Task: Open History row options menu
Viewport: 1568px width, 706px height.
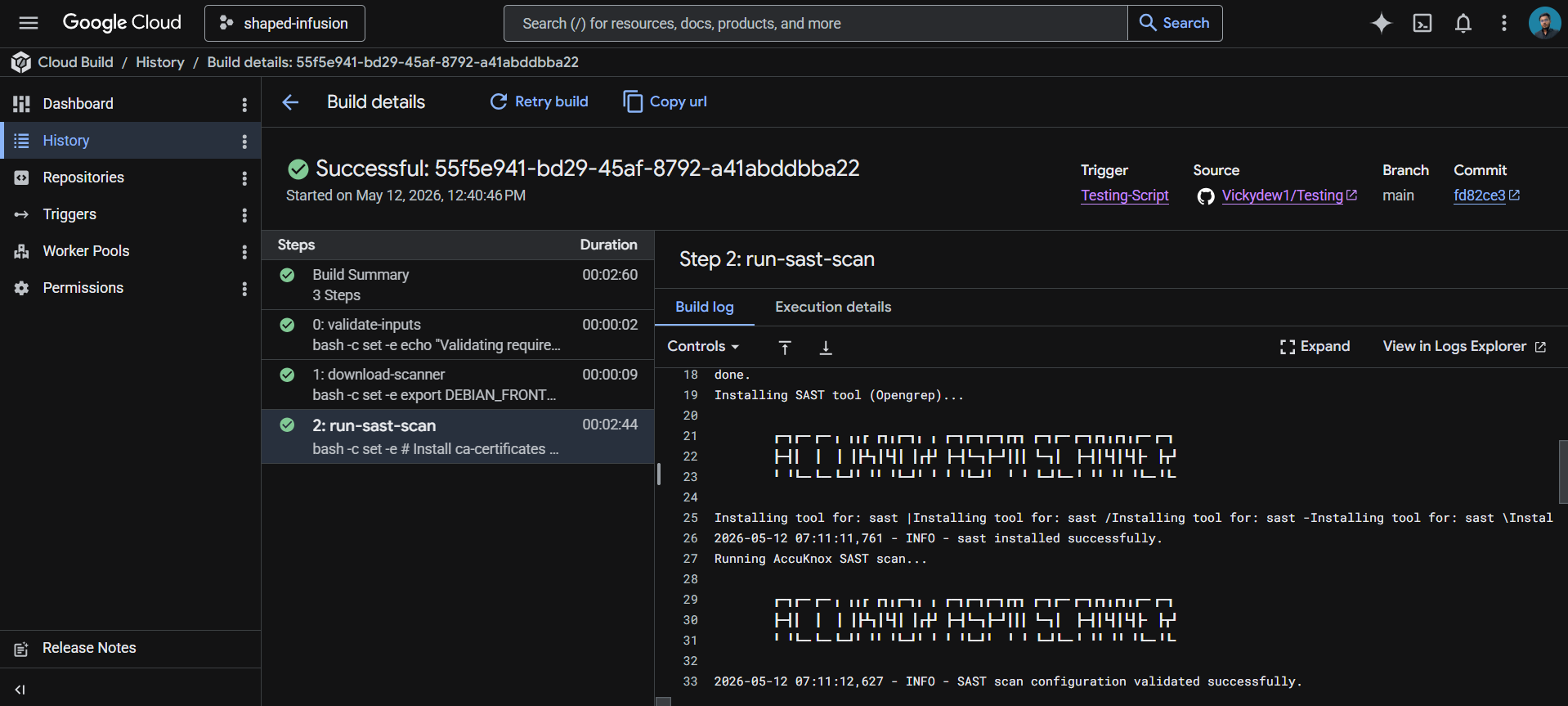Action: pos(244,141)
